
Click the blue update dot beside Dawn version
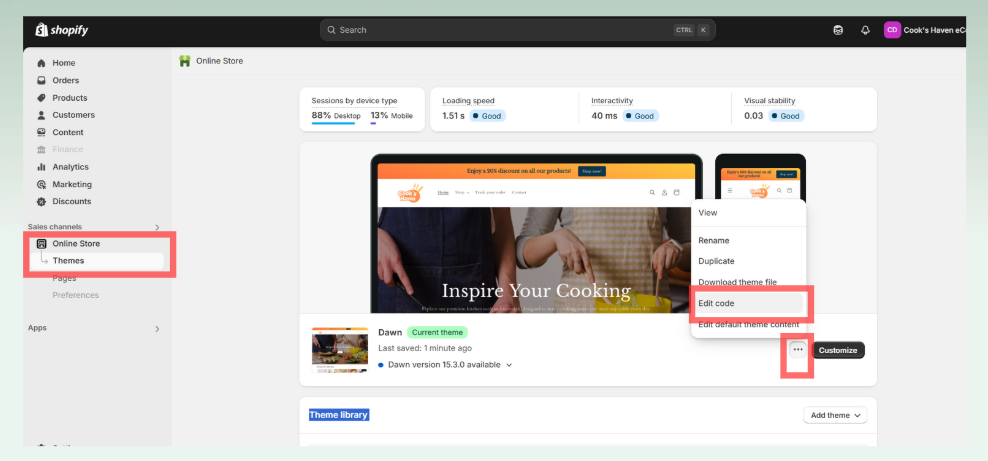pyautogui.click(x=381, y=365)
